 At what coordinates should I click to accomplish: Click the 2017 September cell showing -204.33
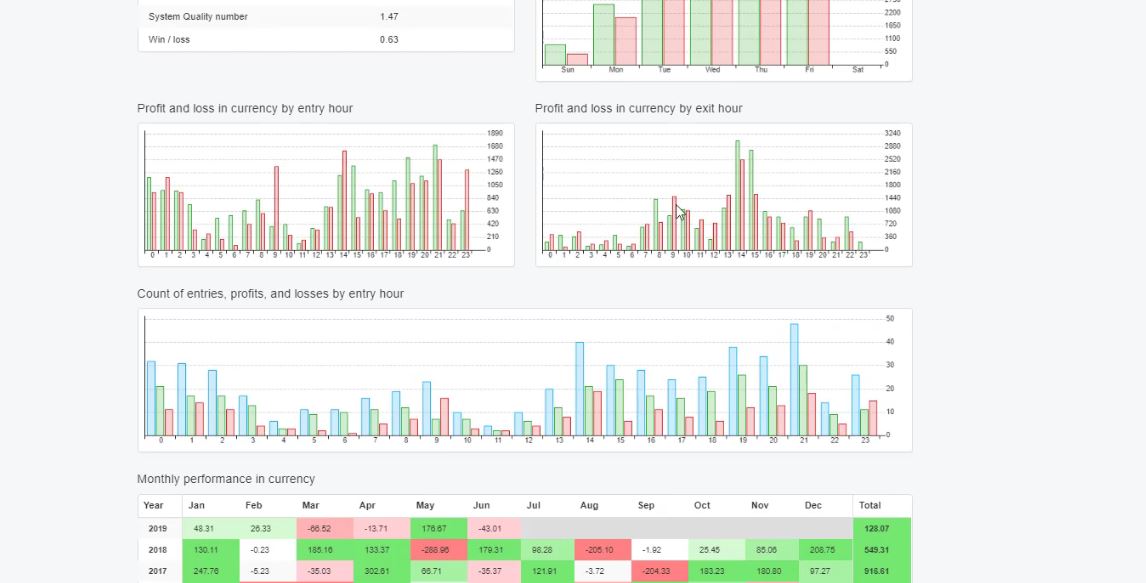(x=659, y=571)
